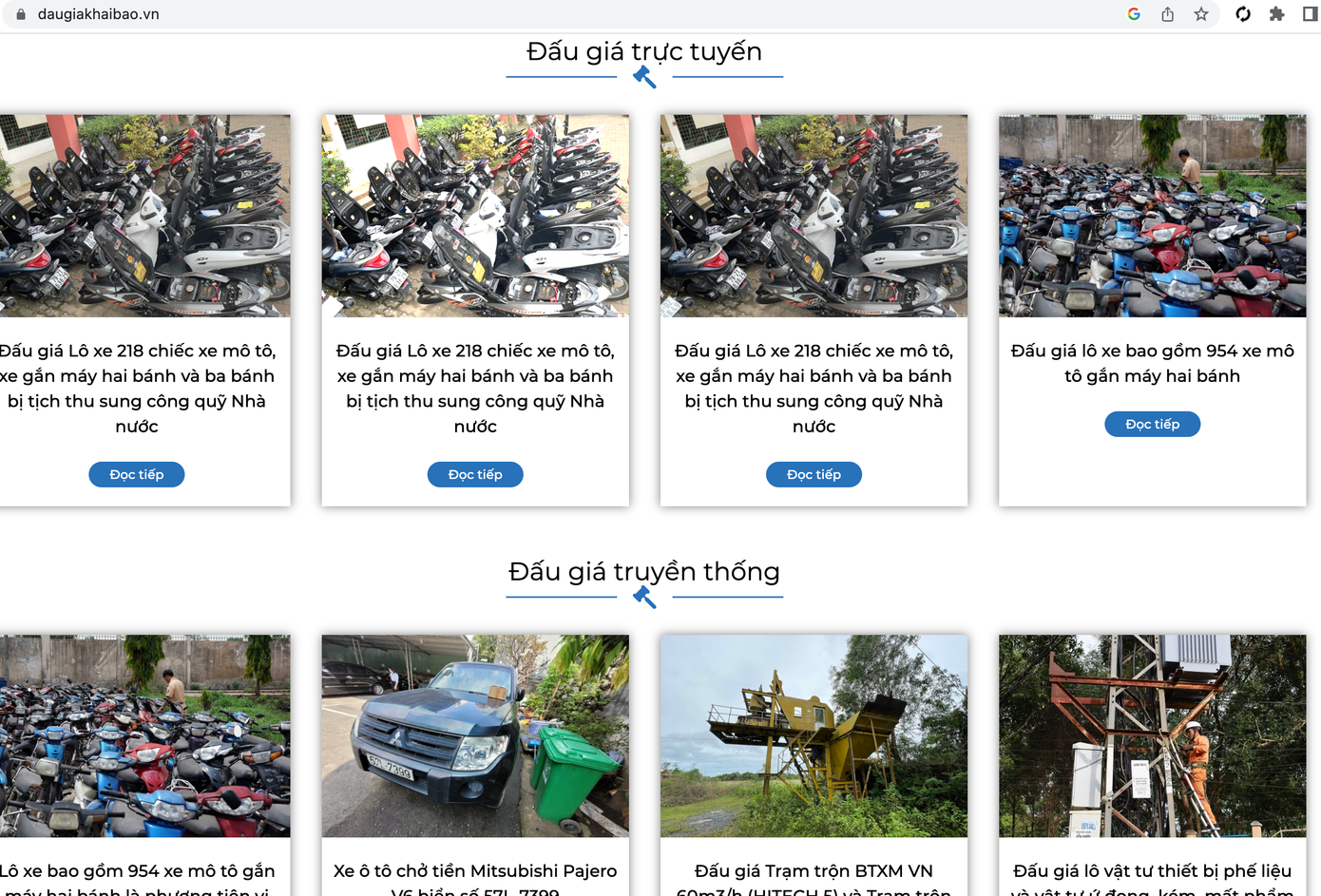The height and width of the screenshot is (896, 1321).
Task: Click the Google G icon in the toolbar
Action: pyautogui.click(x=1132, y=14)
